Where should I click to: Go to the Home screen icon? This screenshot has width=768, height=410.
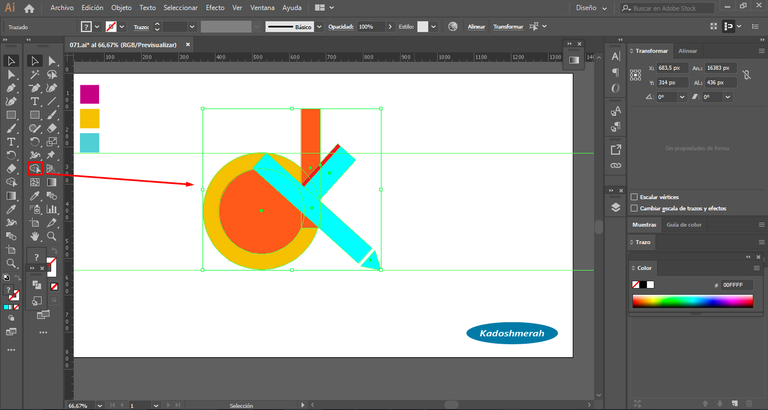tap(29, 8)
